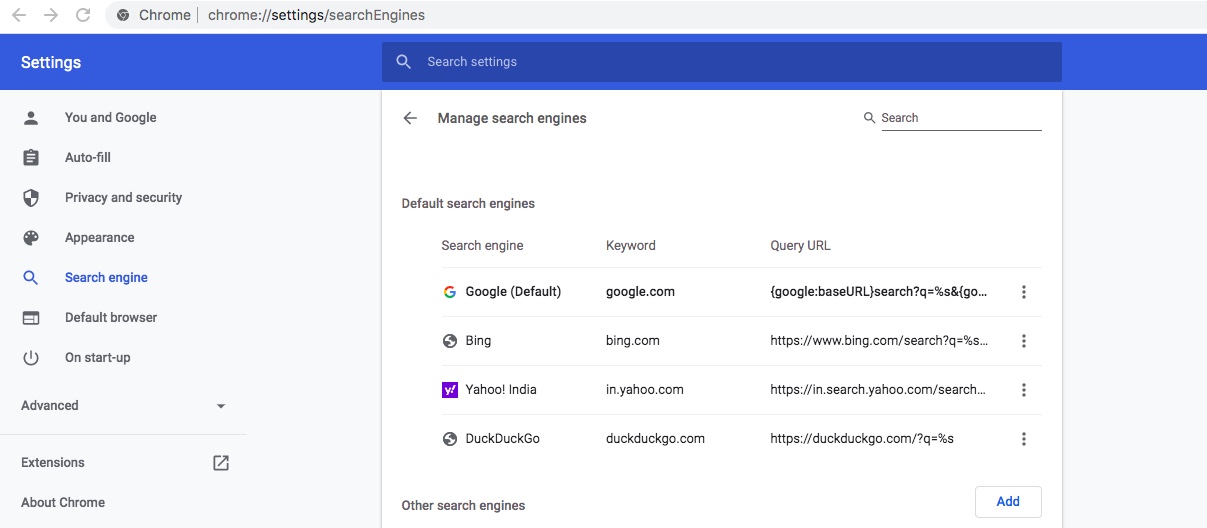Click the Yahoo purple logo icon

point(450,390)
